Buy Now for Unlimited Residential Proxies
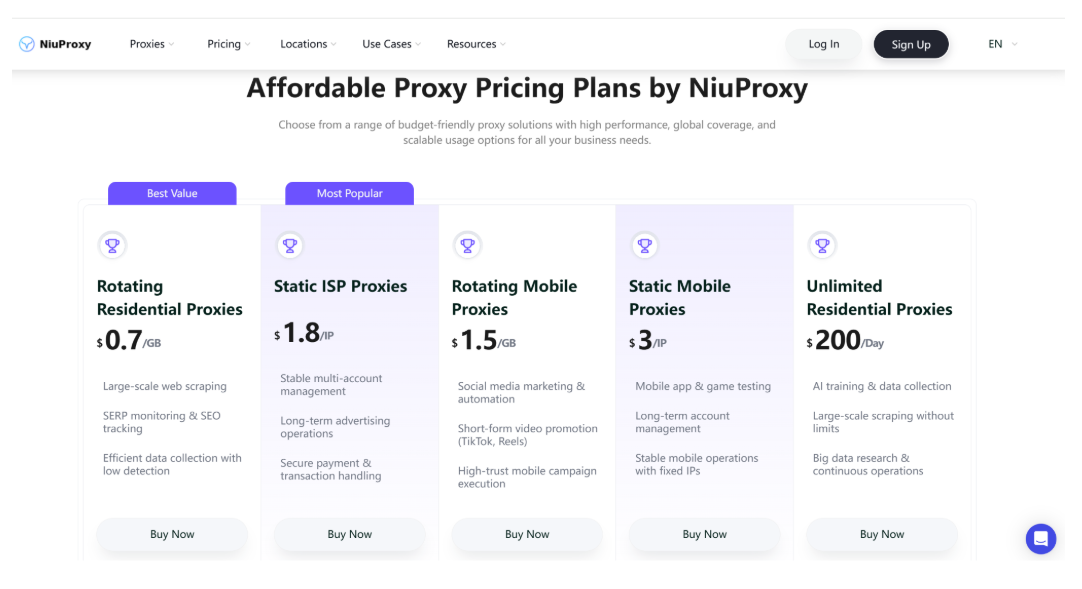The image size is (1082, 589). pos(882,535)
